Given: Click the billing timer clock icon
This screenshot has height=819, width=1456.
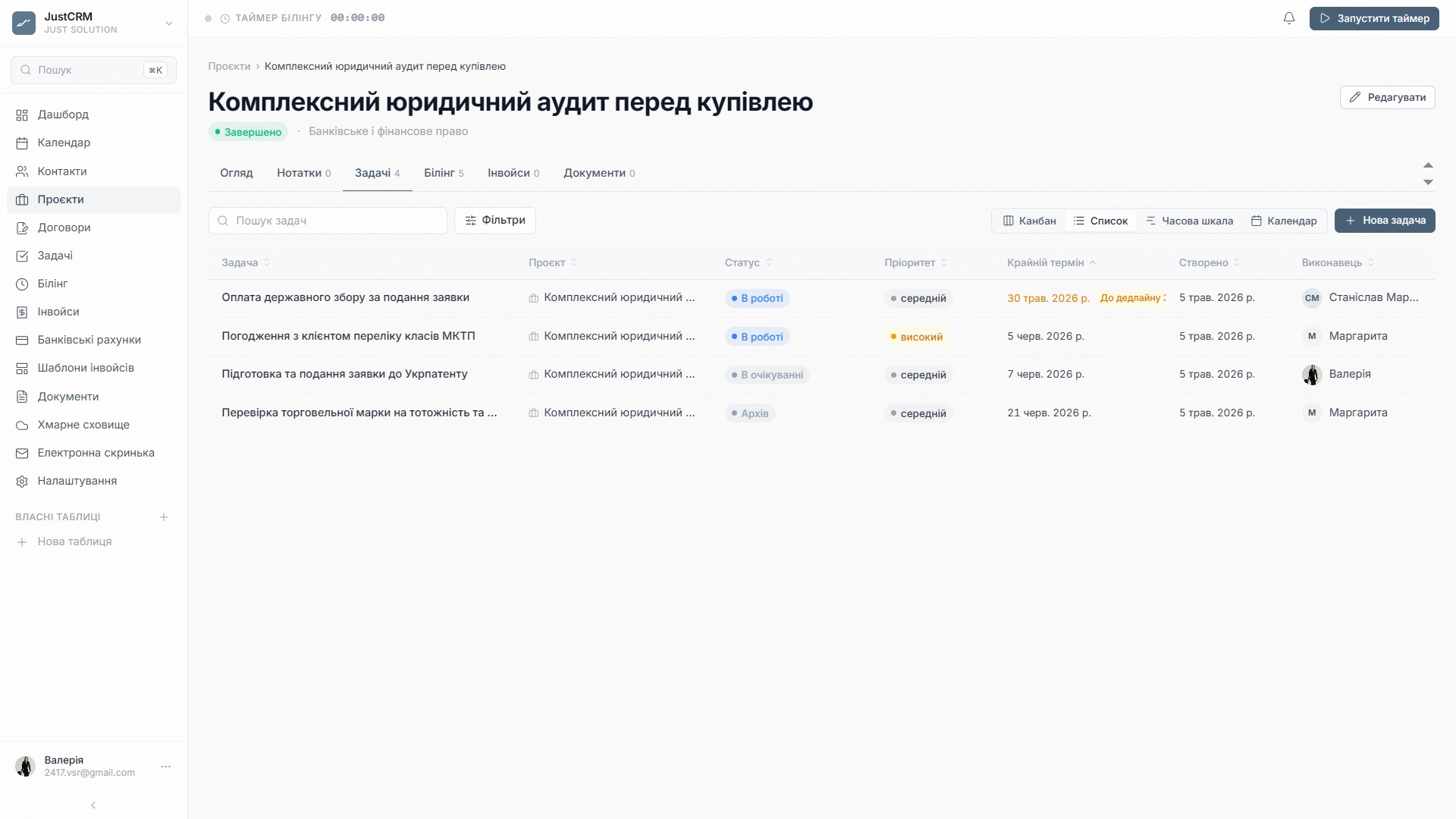Looking at the screenshot, I should click(x=225, y=18).
